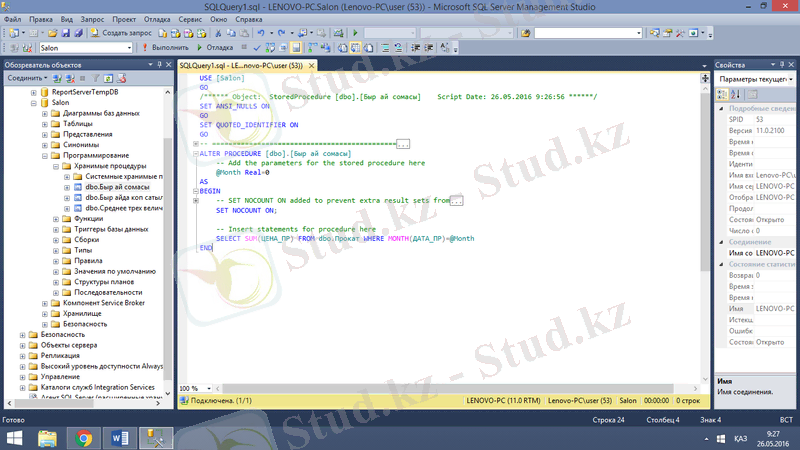Select dbo.Быр ай сомасы procedure
Image resolution: width=800 pixels, height=450 pixels.
(x=117, y=187)
